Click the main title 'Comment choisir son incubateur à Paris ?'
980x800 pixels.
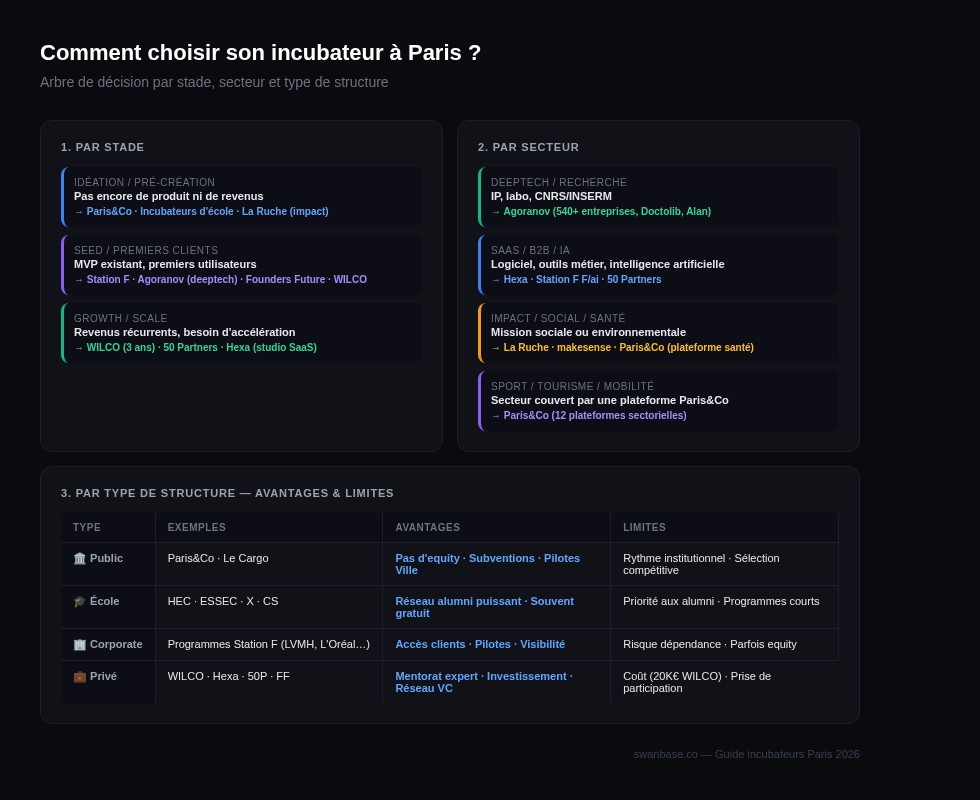pyautogui.click(x=261, y=52)
